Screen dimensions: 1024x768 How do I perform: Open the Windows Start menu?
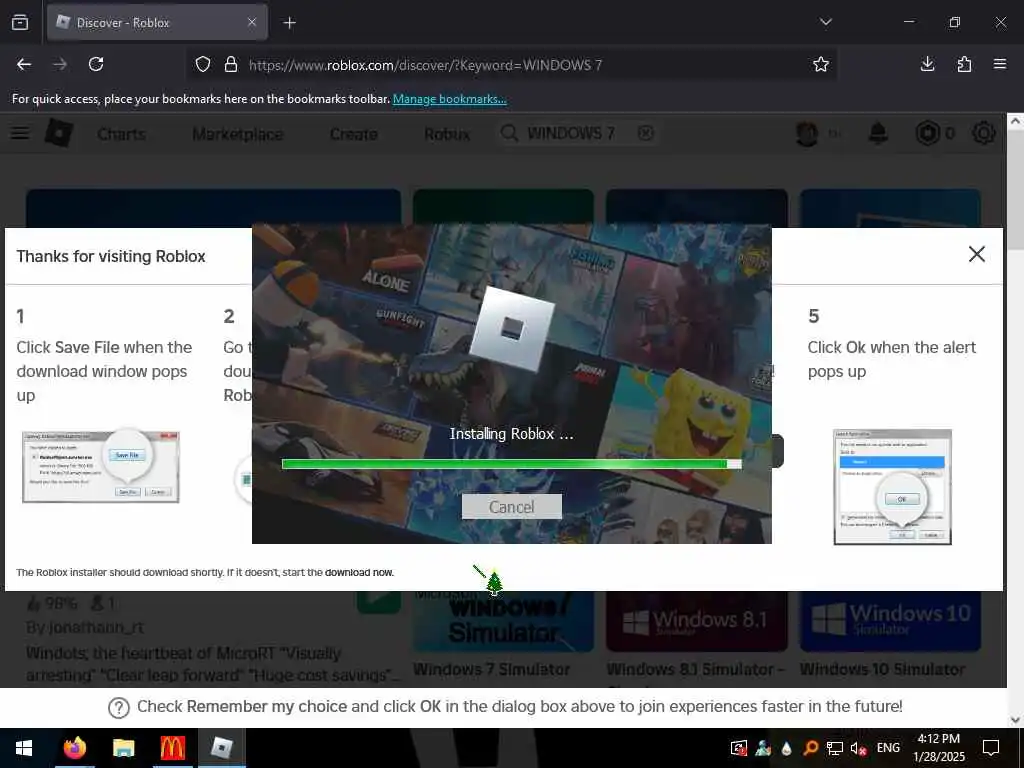[x=24, y=748]
